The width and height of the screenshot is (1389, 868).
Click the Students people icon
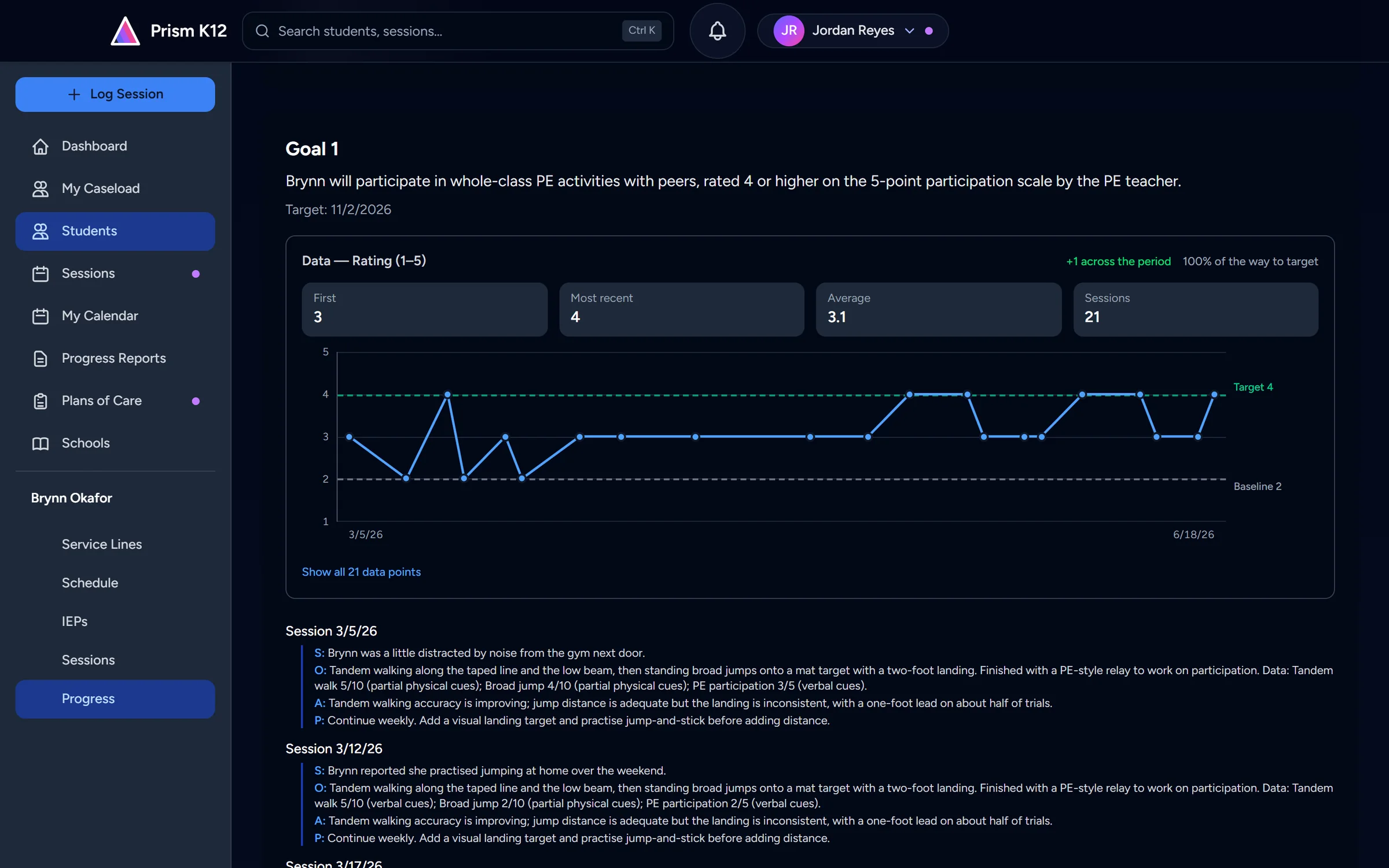pos(41,231)
